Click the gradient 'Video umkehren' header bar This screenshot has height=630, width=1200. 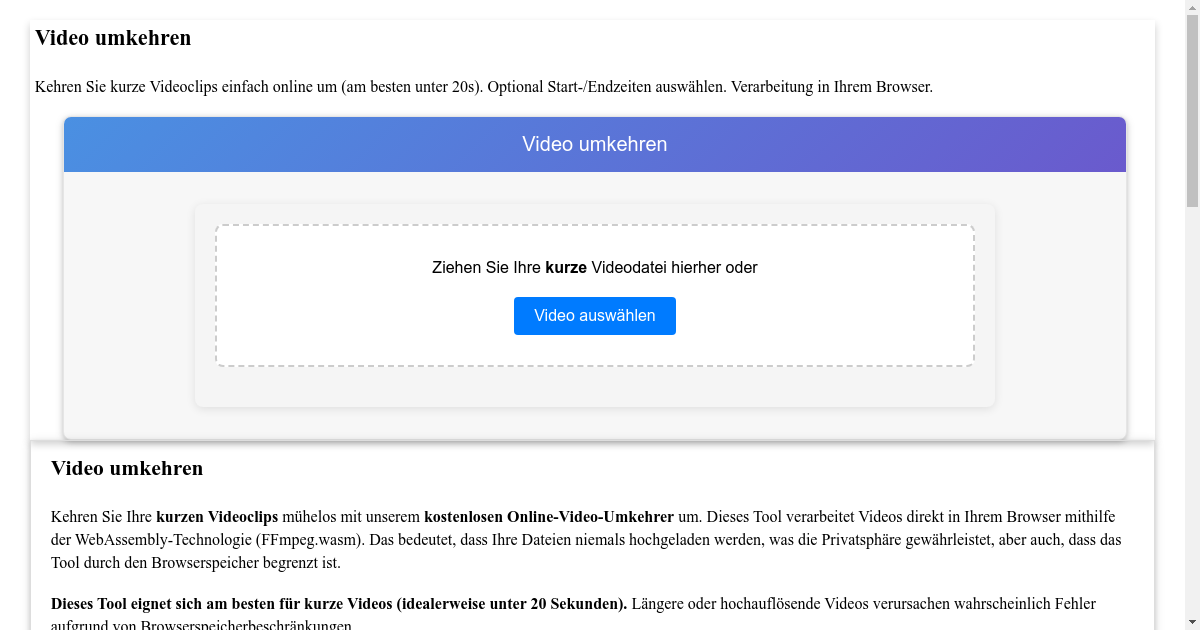point(594,144)
